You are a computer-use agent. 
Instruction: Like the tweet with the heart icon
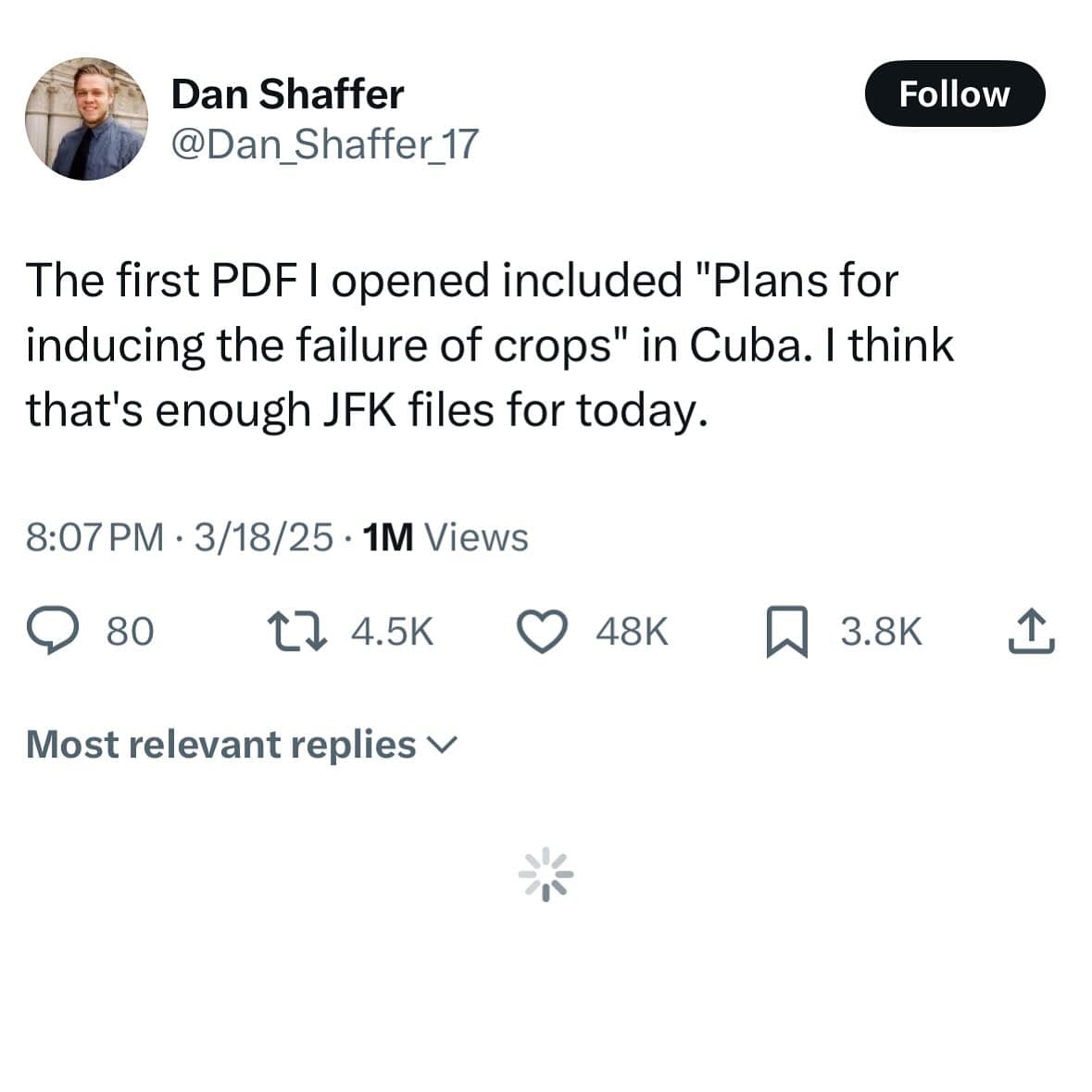542,632
